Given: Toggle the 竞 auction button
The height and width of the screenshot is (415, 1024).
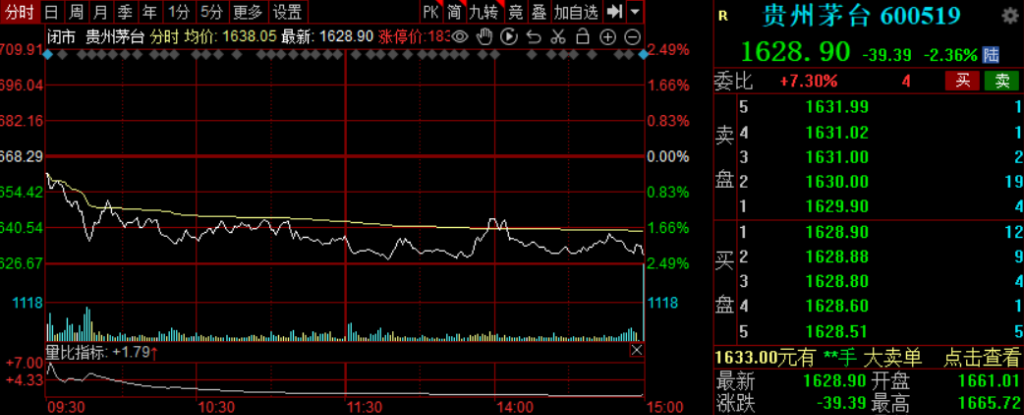Looking at the screenshot, I should coord(516,12).
